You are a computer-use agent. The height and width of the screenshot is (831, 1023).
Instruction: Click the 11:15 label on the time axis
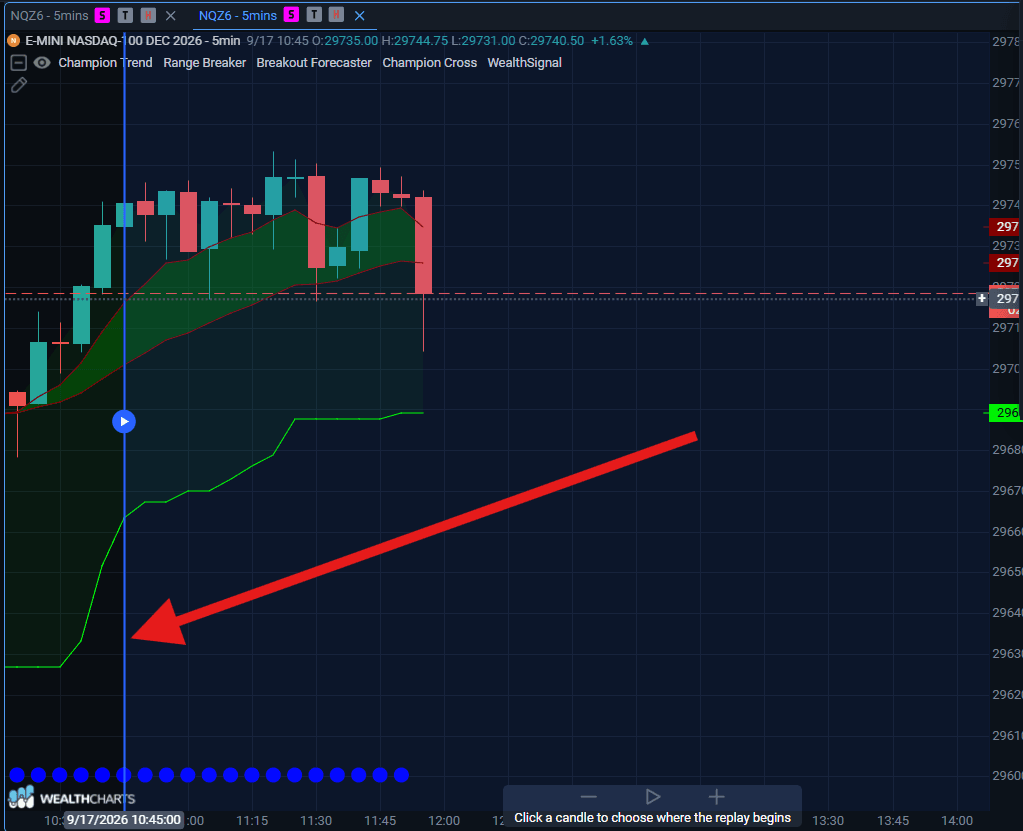(252, 820)
